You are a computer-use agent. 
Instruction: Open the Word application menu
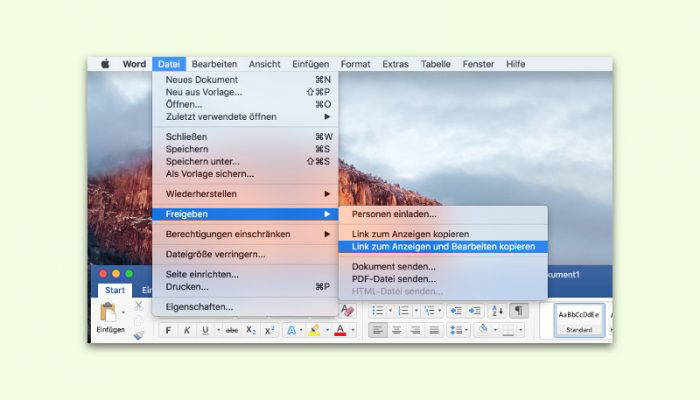coord(134,64)
